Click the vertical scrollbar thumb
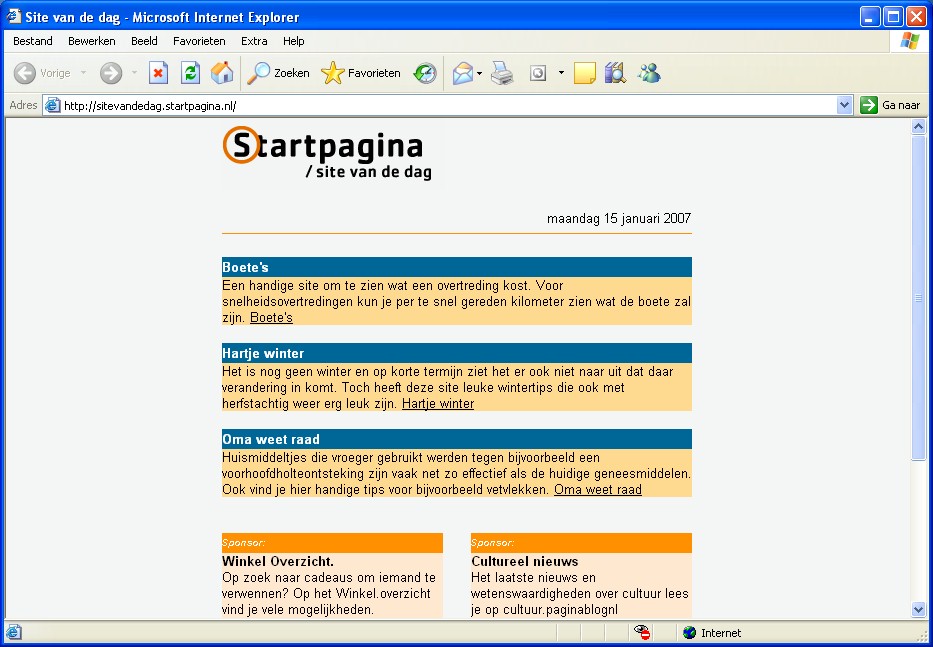 coord(918,298)
